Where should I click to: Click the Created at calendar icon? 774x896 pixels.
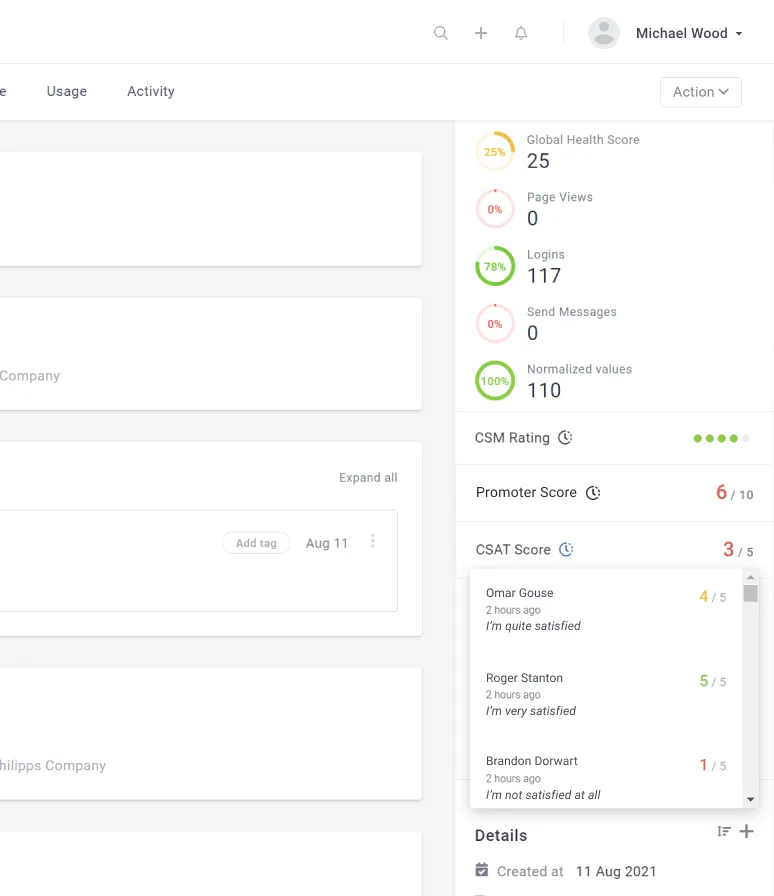(482, 870)
